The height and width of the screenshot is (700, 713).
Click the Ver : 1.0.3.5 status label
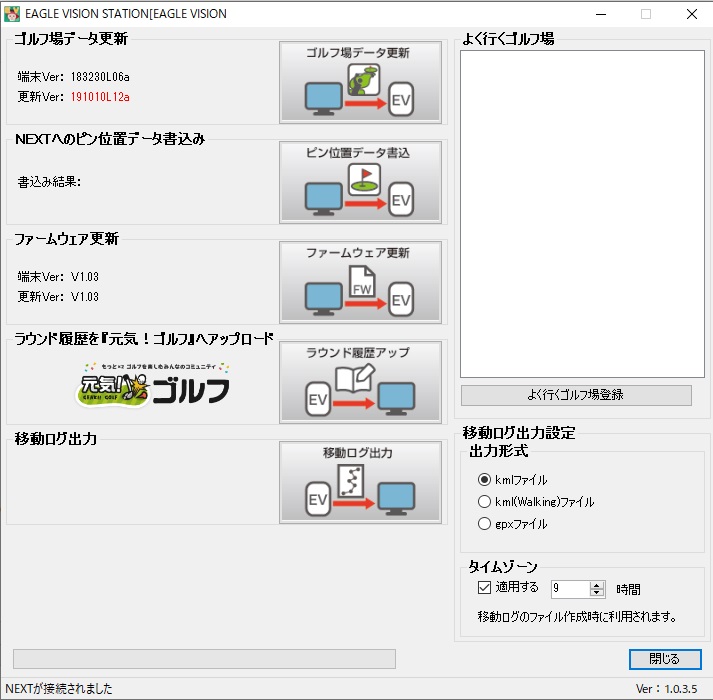point(666,689)
